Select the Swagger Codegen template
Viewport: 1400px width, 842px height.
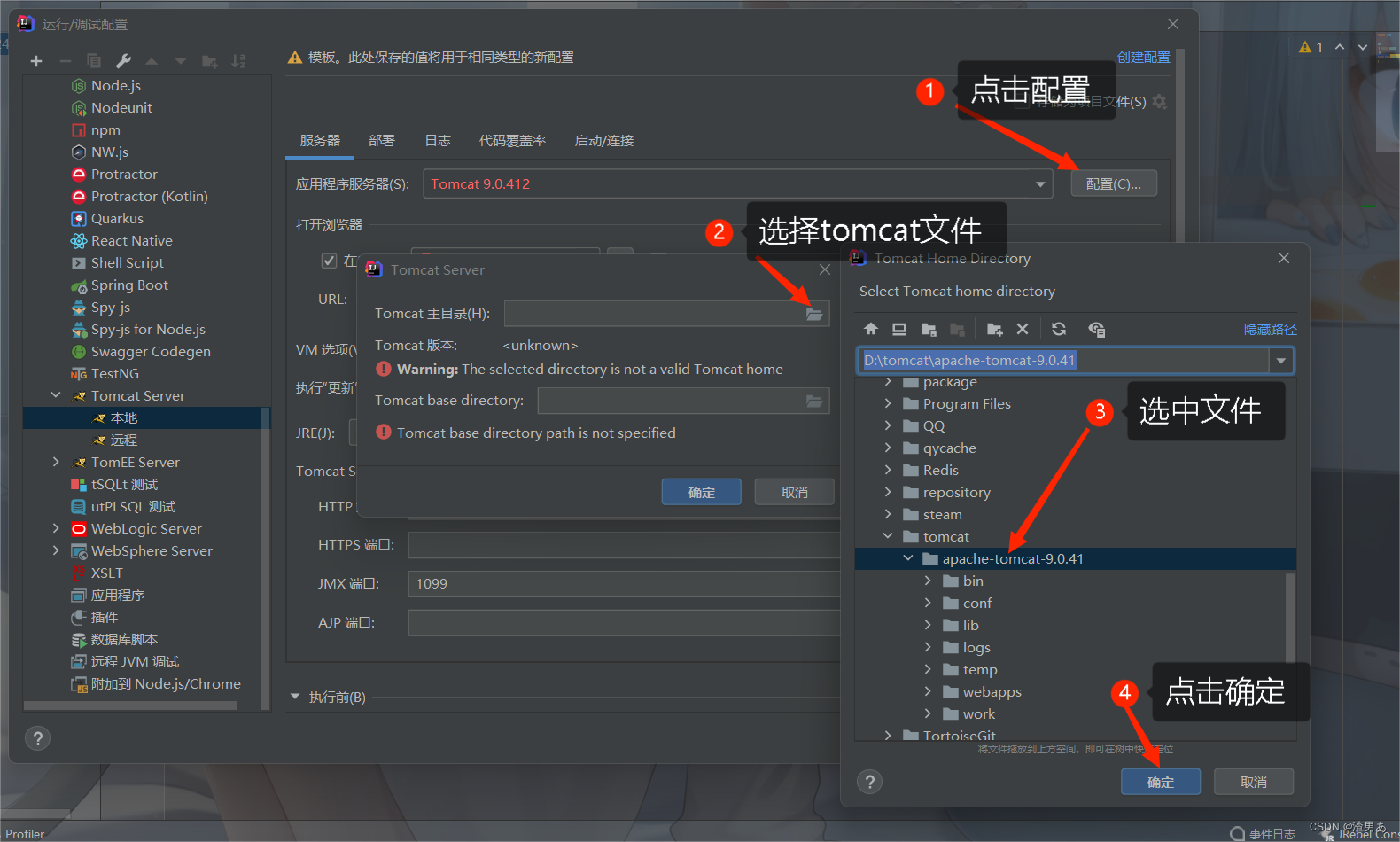click(151, 351)
